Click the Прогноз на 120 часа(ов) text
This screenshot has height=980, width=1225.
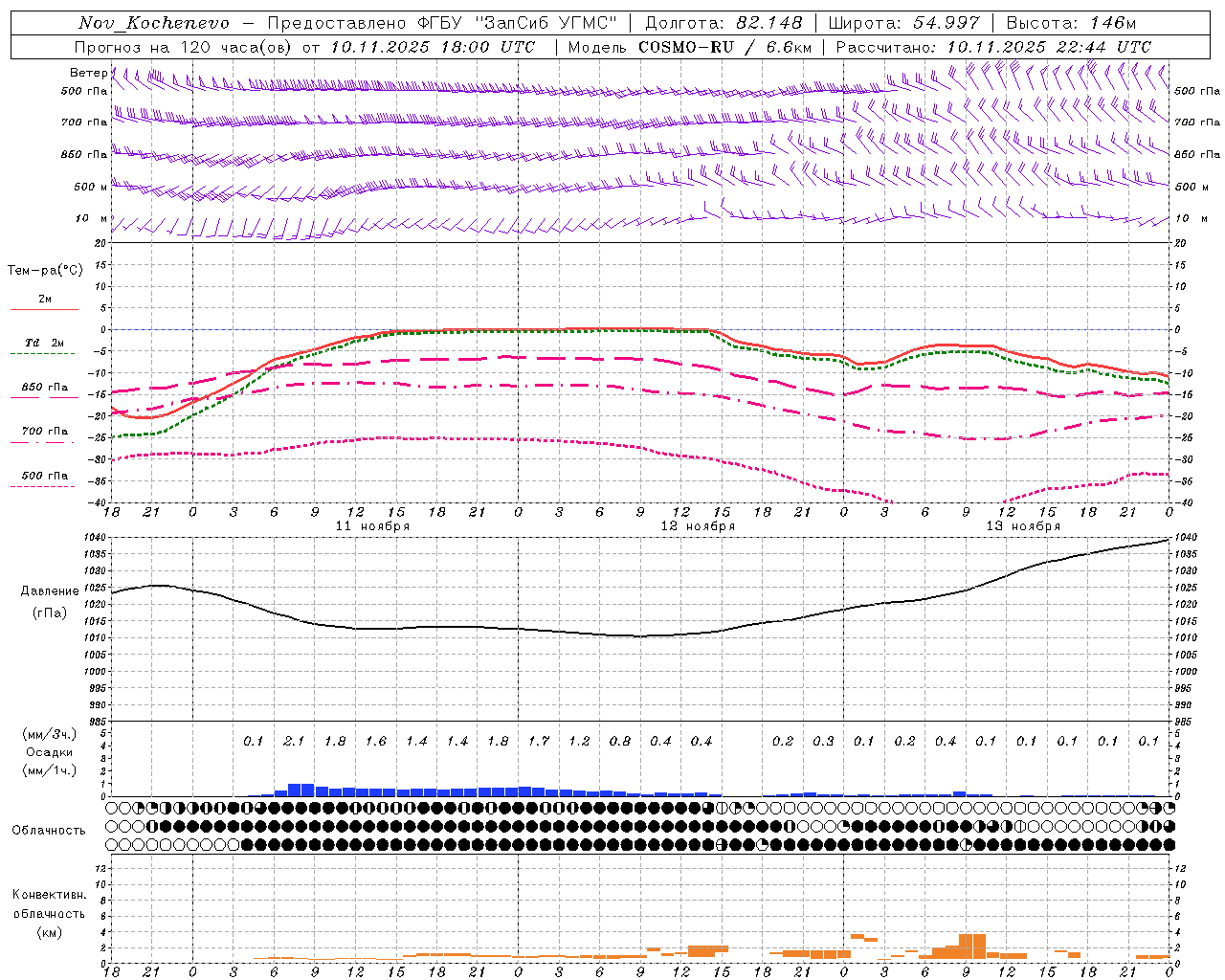point(184,47)
